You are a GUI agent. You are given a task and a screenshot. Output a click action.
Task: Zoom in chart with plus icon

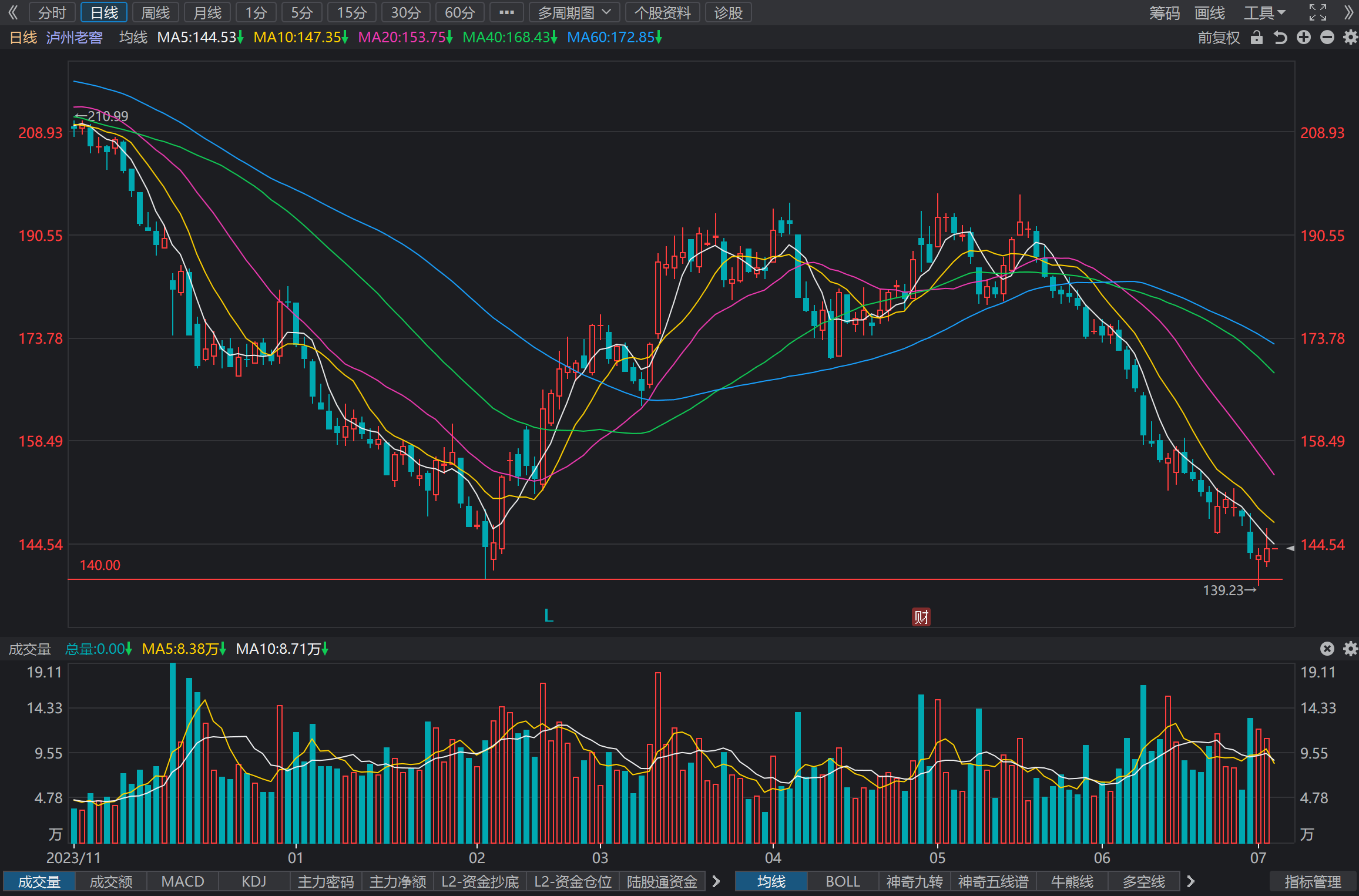[1303, 38]
